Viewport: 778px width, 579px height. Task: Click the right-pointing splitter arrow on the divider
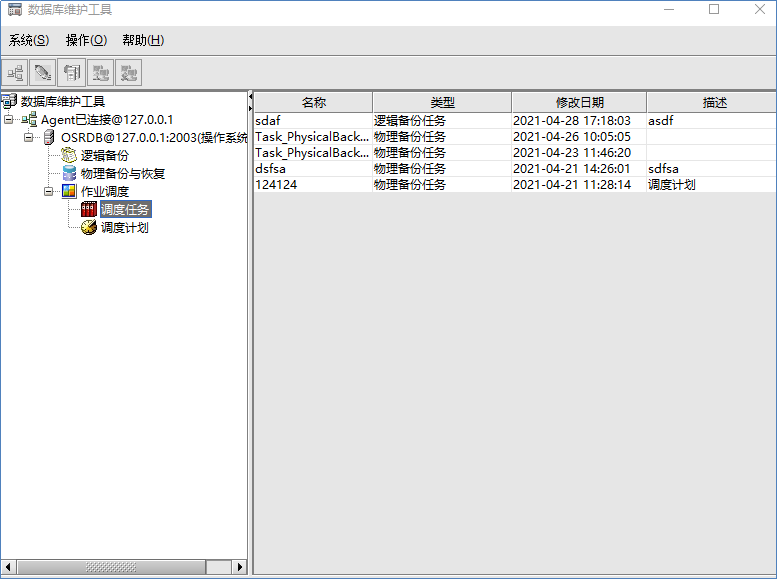[251, 108]
